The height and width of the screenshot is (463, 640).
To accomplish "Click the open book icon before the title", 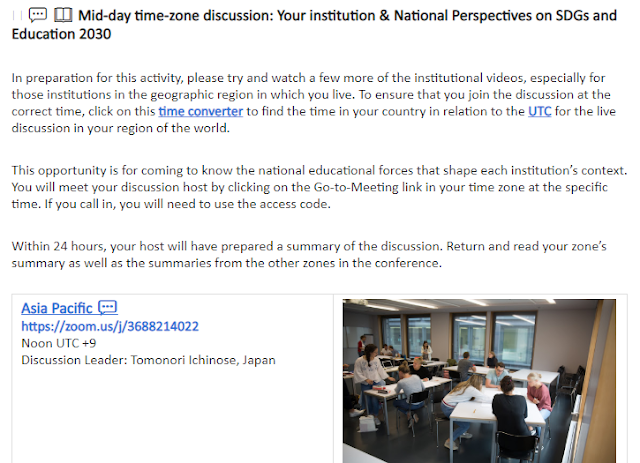I will coord(63,15).
